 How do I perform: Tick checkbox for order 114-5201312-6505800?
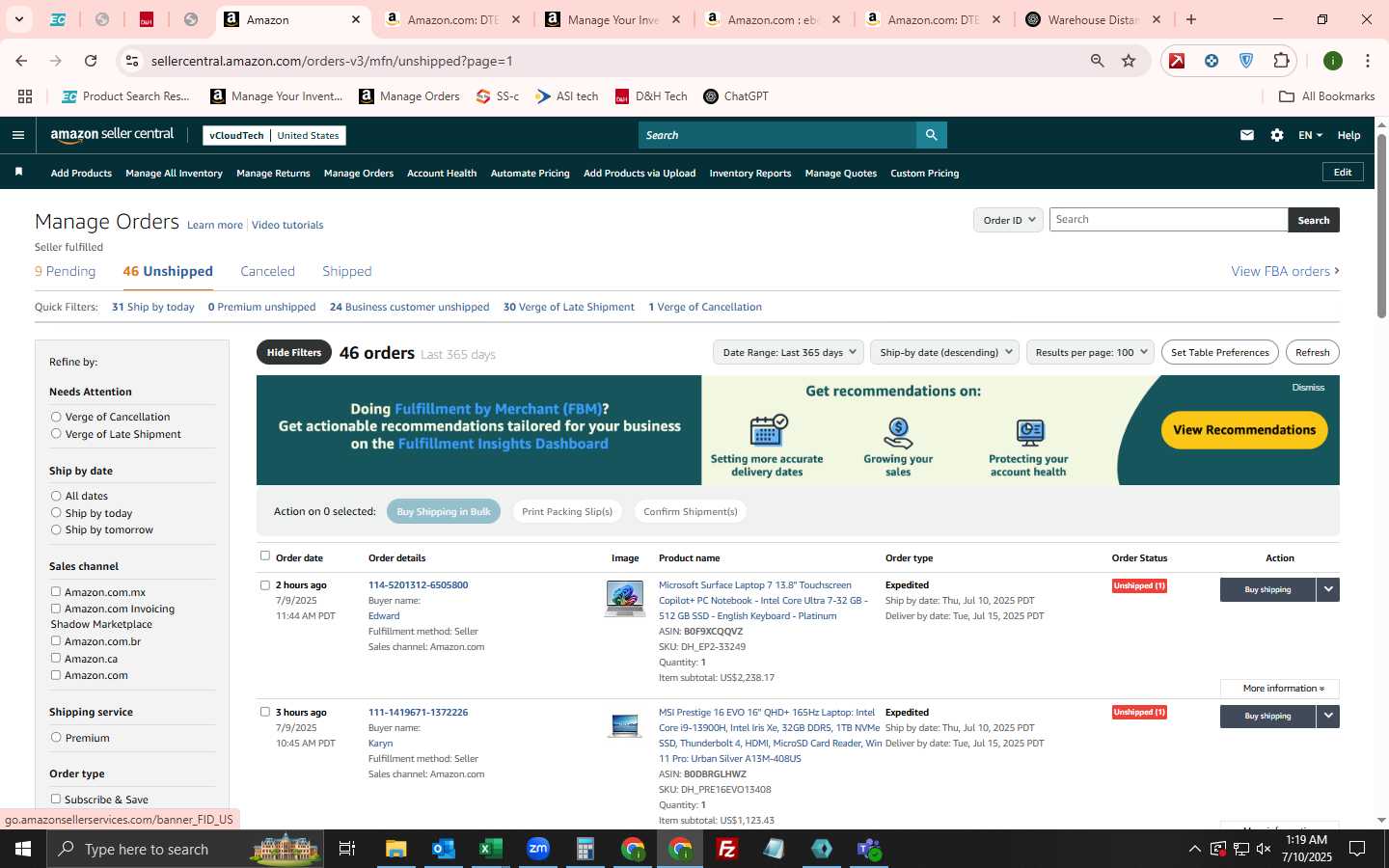pos(265,584)
